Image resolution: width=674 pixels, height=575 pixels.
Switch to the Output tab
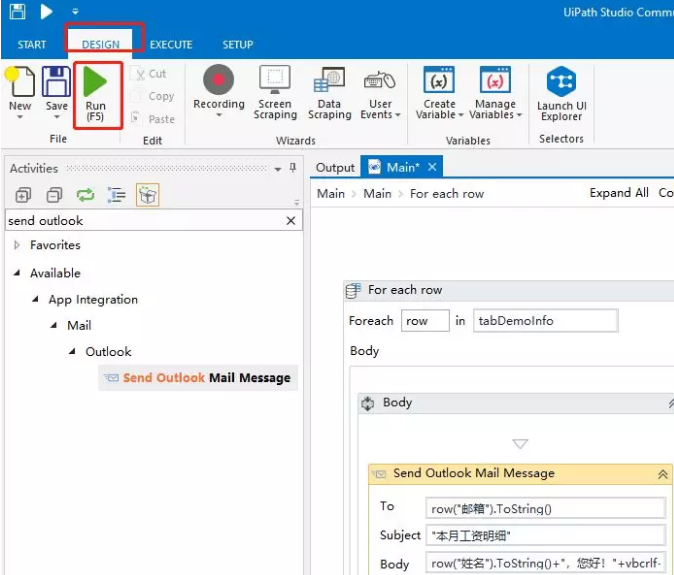(x=335, y=168)
